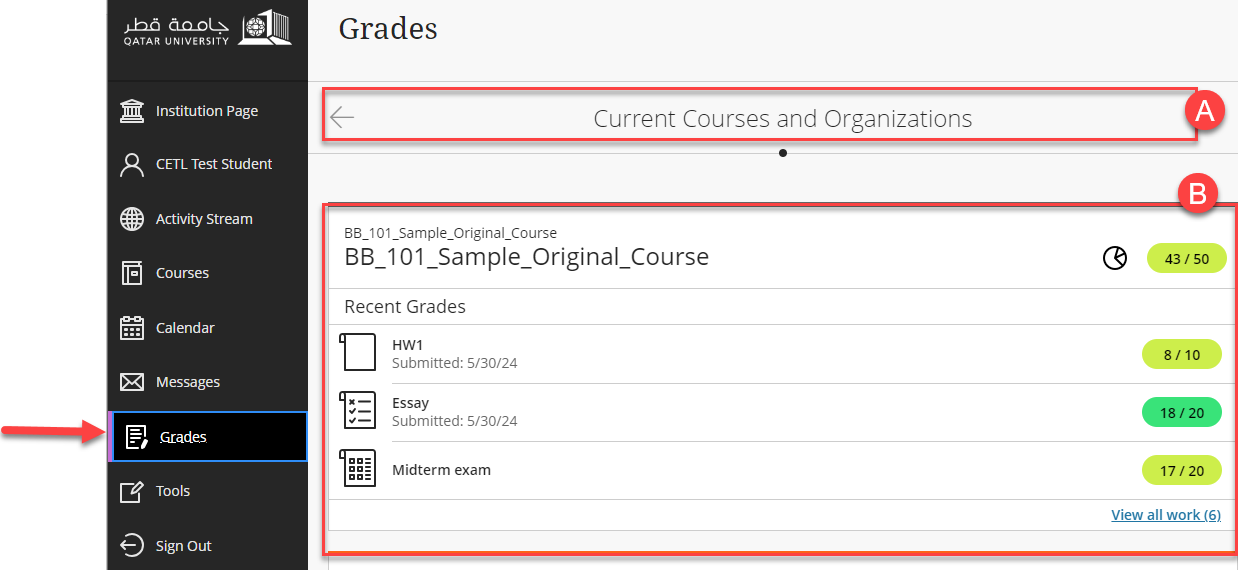Open the Messages envelope icon
1238x570 pixels.
131,382
